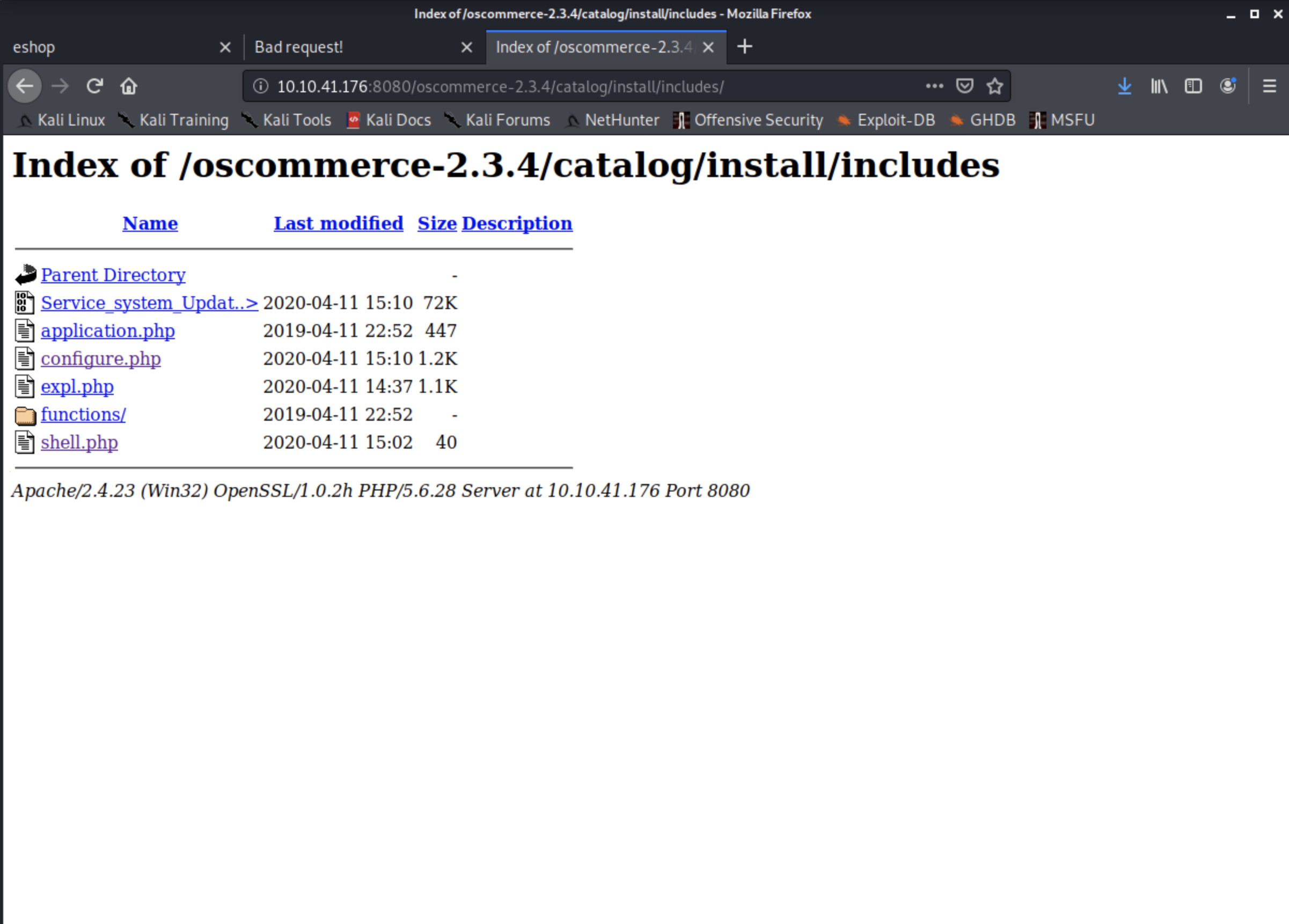Screen dimensions: 1289x924
Task: Reload the current page
Action: [x=94, y=86]
